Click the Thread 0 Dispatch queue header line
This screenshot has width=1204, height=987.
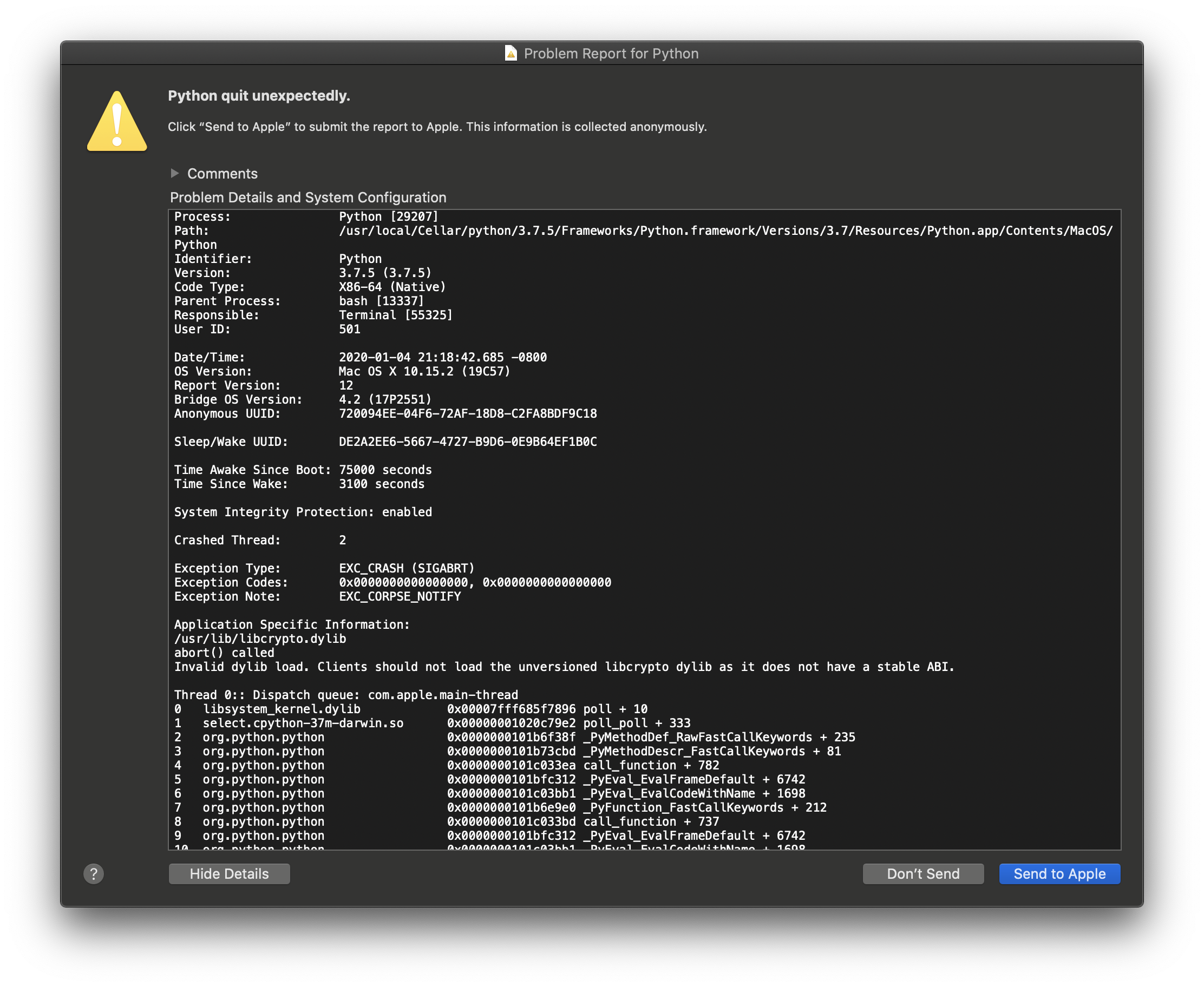click(x=346, y=695)
